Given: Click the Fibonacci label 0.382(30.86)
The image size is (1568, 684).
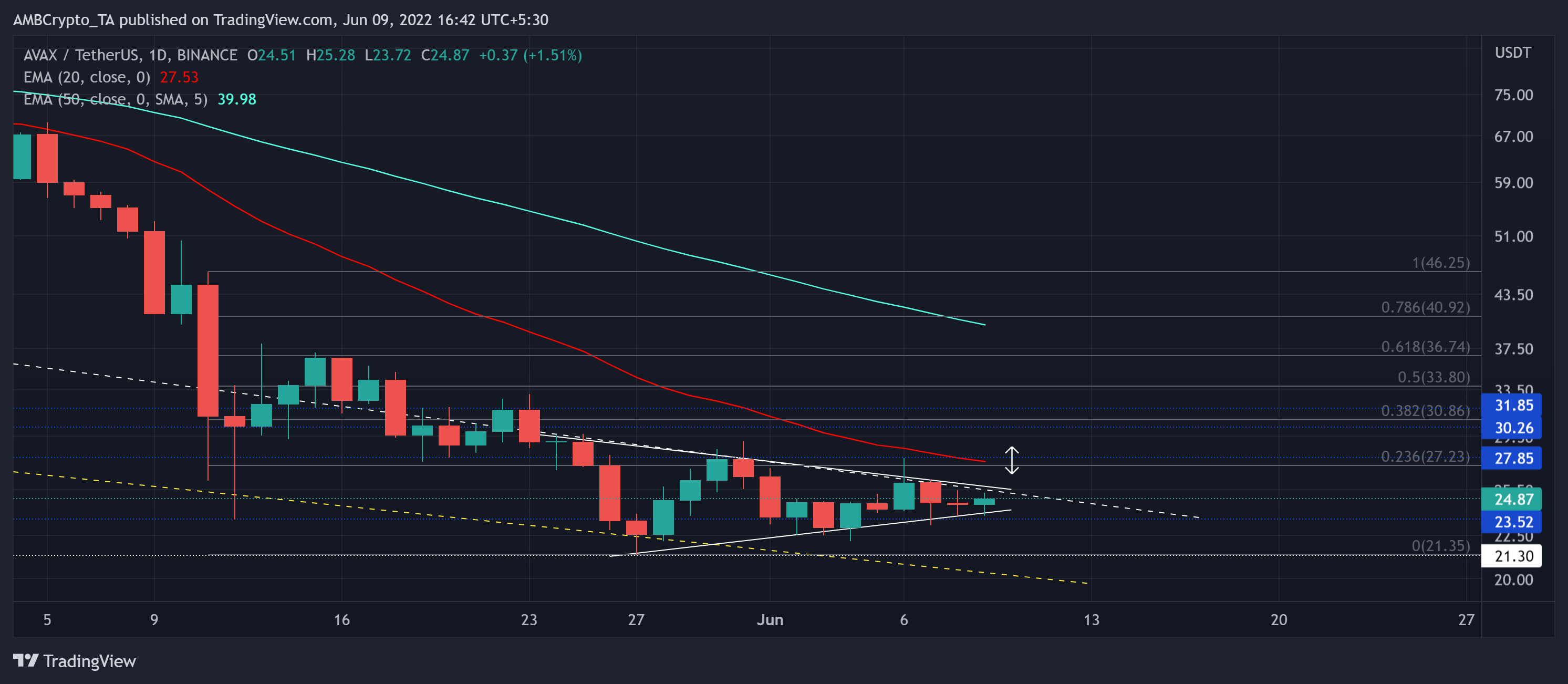Looking at the screenshot, I should (x=1426, y=411).
